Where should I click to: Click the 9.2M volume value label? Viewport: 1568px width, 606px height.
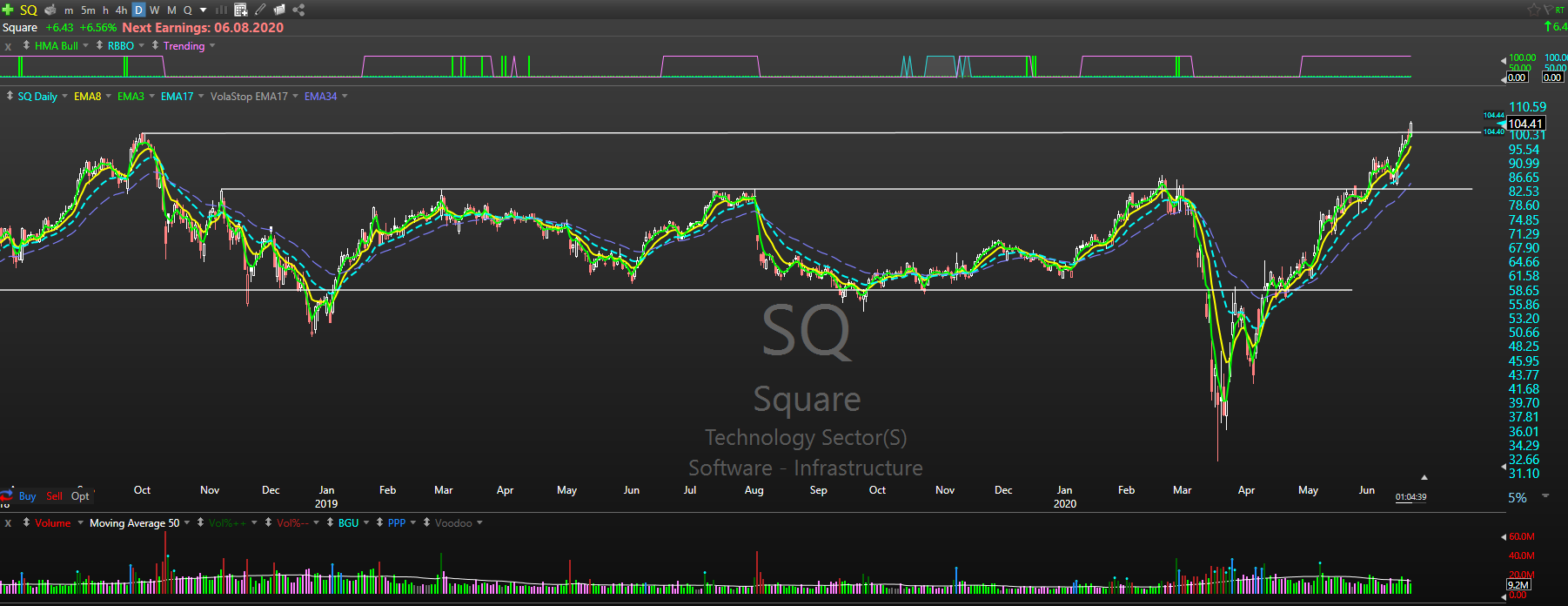point(1518,585)
